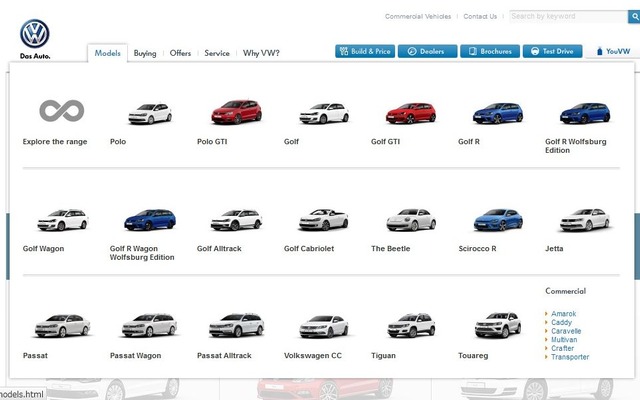The image size is (640, 400).
Task: Select the Jetta car image
Action: (585, 220)
